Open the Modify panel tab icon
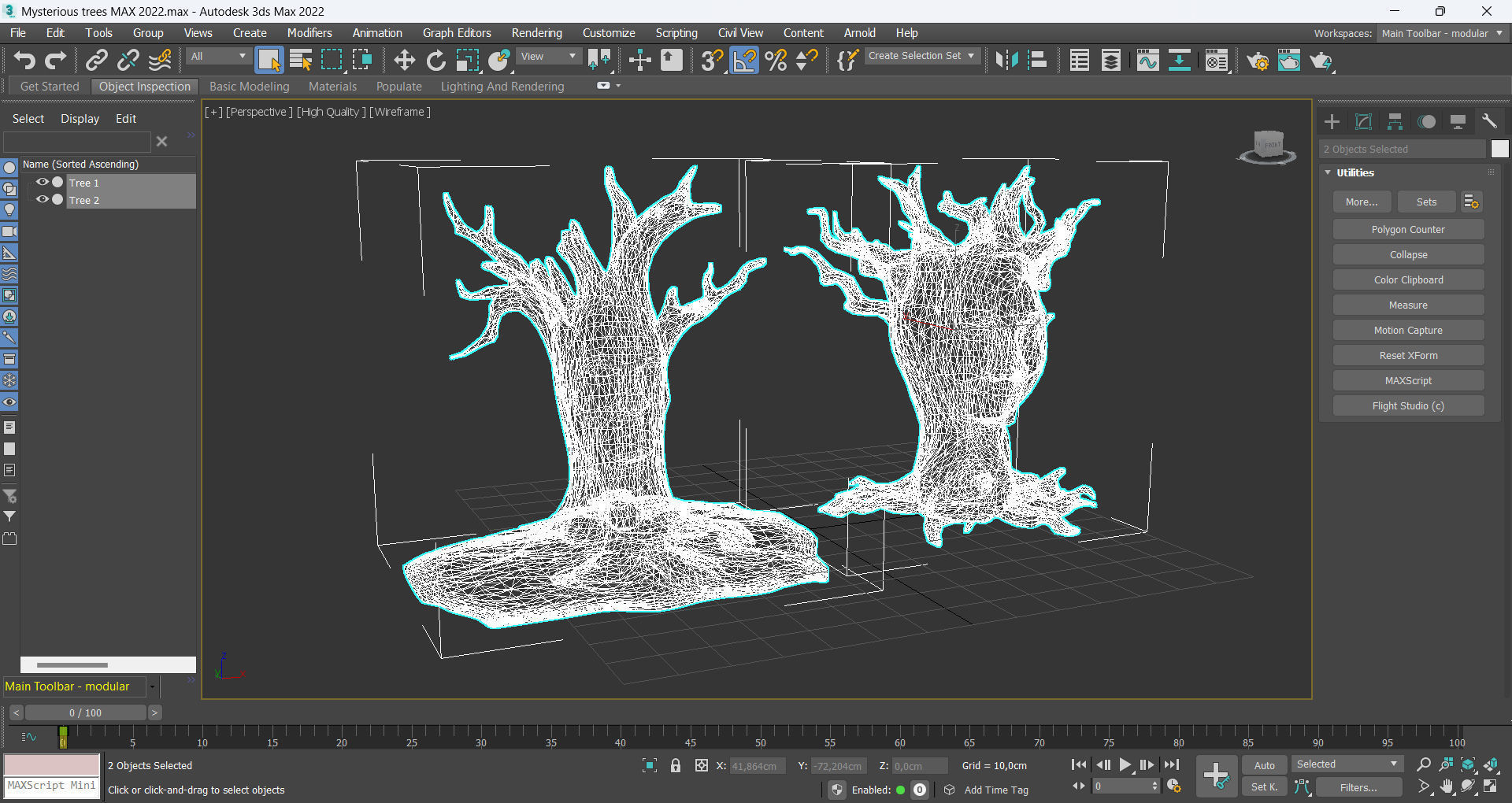The height and width of the screenshot is (803, 1512). click(1363, 122)
